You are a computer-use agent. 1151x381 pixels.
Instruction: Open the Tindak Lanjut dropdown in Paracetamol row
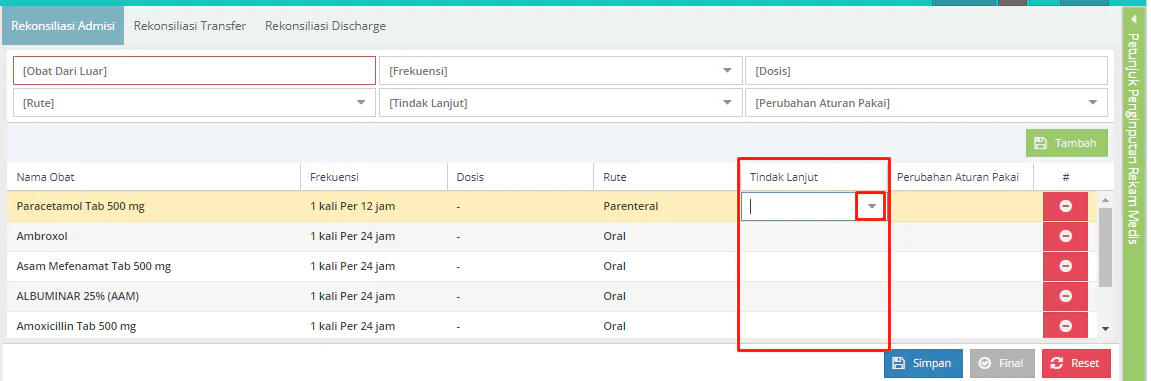click(871, 206)
